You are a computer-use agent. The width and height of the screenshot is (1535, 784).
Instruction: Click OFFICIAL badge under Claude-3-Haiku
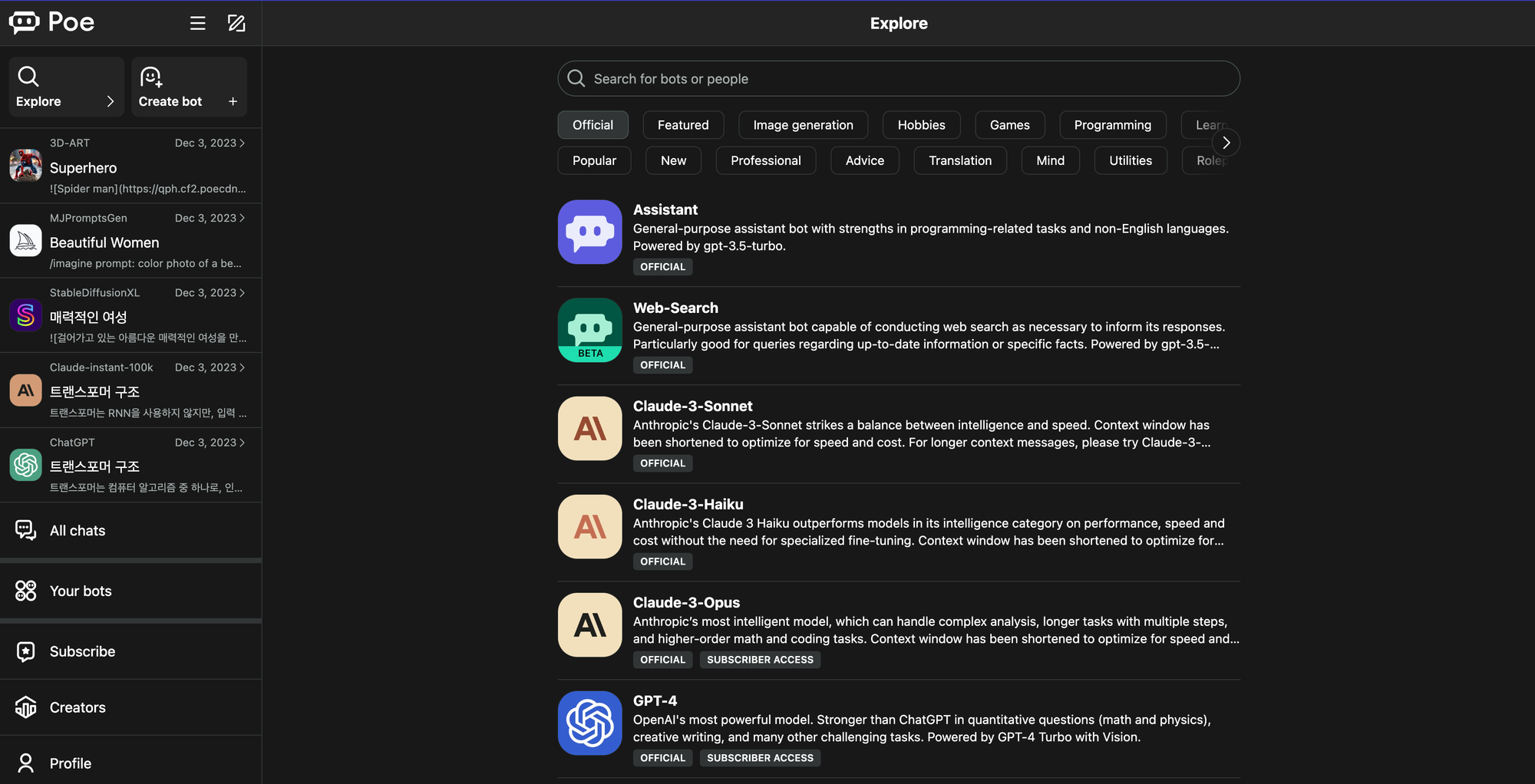[x=662, y=562]
